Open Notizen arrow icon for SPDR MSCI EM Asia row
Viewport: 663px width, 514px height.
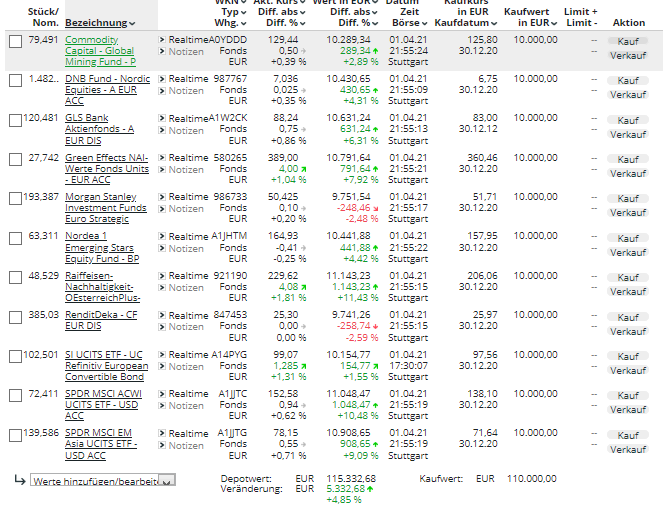(162, 445)
